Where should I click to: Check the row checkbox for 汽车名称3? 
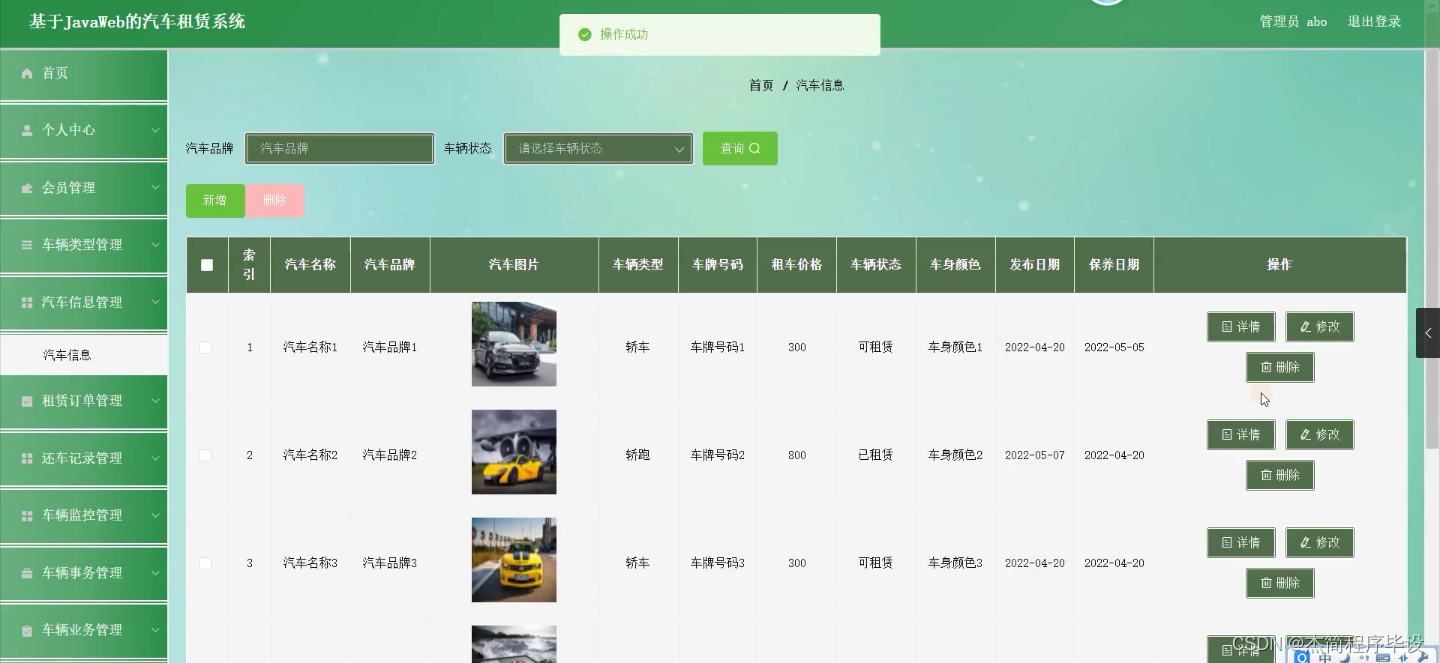click(206, 563)
